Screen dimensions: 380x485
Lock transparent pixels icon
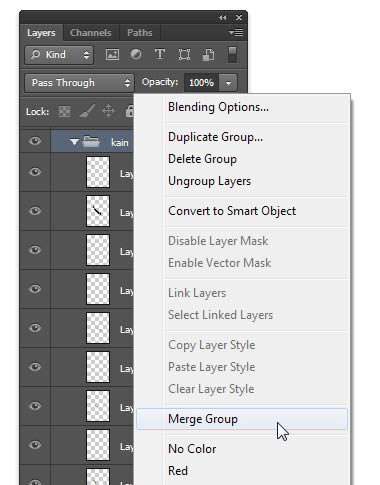(64, 112)
